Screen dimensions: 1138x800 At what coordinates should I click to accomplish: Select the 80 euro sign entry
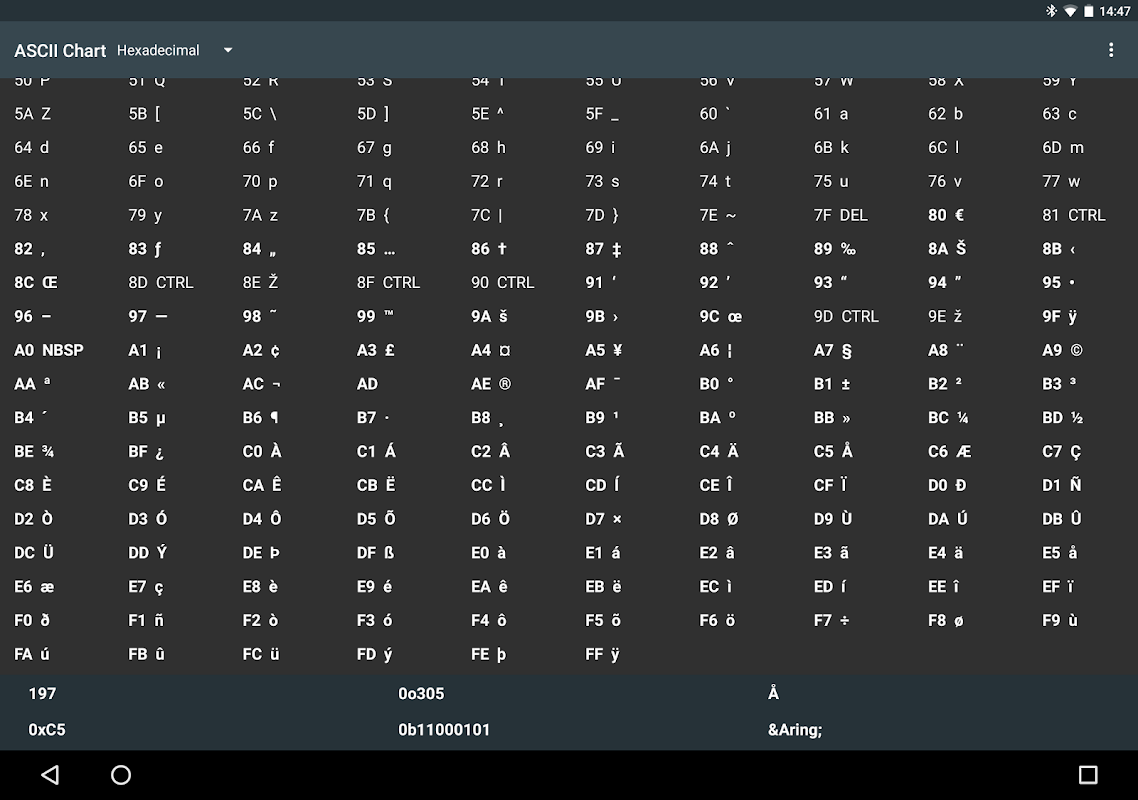coord(946,215)
